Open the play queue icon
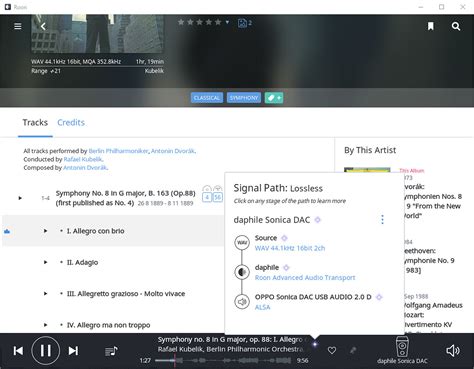The width and height of the screenshot is (474, 369). [x=111, y=351]
